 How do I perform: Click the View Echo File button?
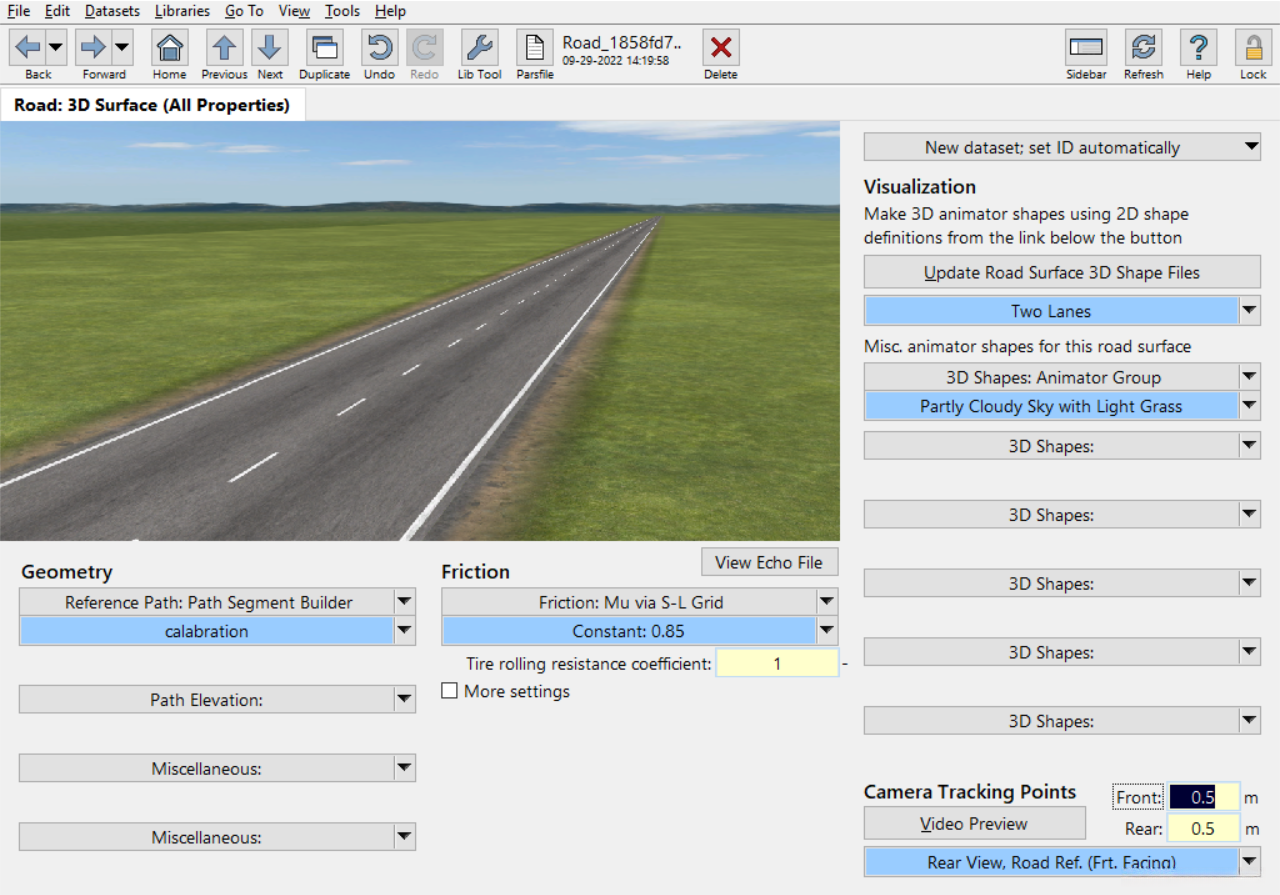coord(769,562)
